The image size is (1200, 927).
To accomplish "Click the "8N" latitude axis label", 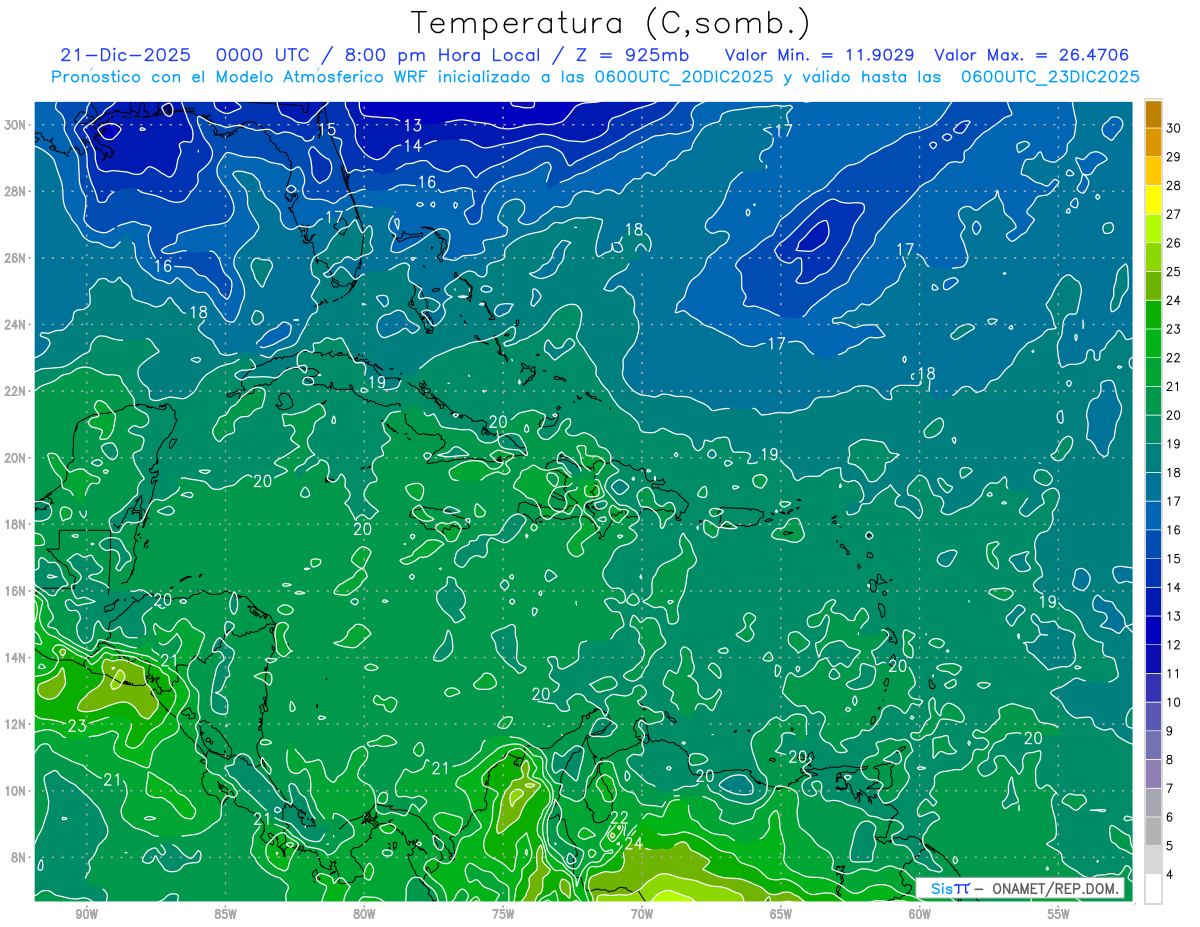I will point(20,858).
